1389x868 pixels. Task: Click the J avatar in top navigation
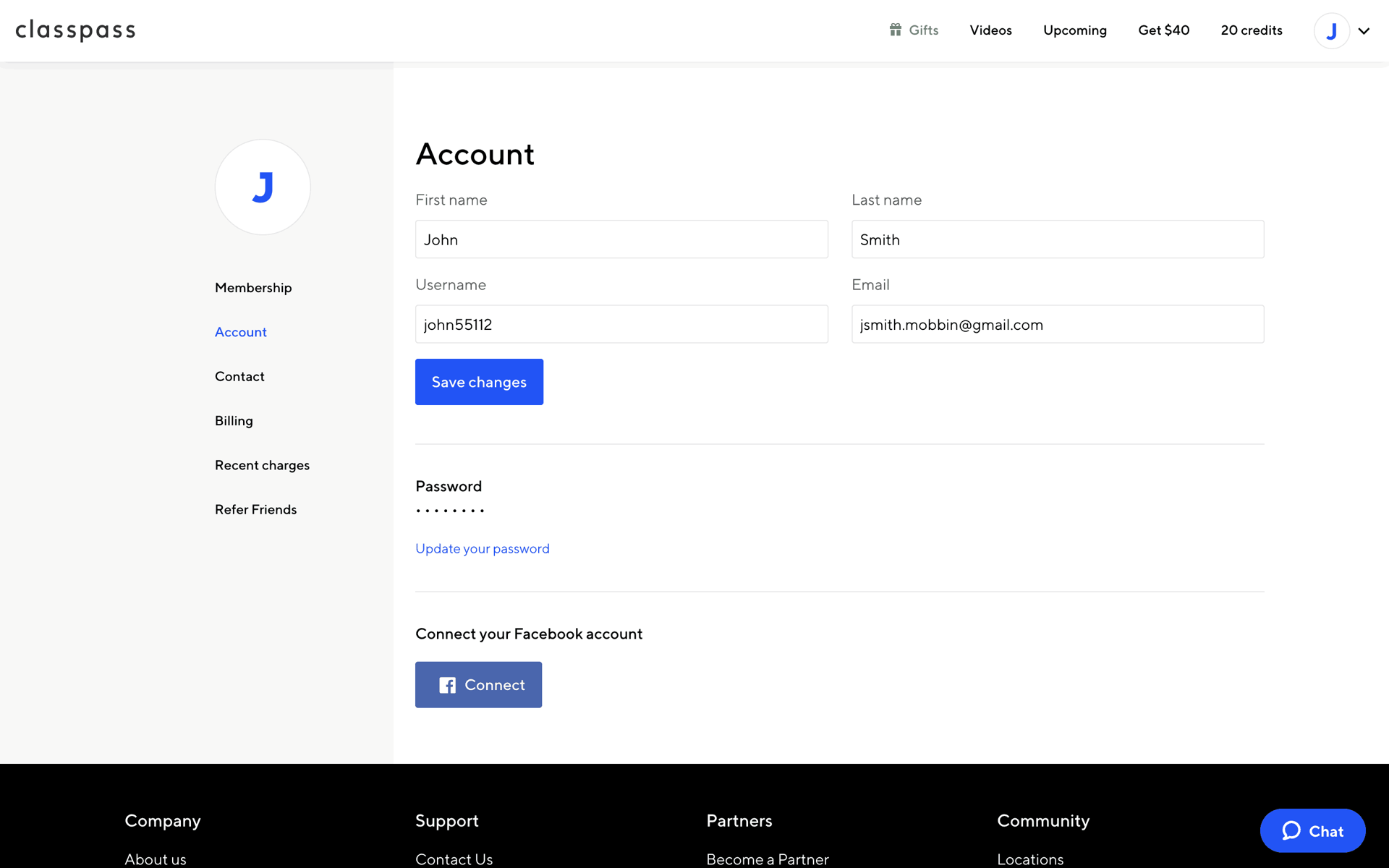pos(1331,30)
